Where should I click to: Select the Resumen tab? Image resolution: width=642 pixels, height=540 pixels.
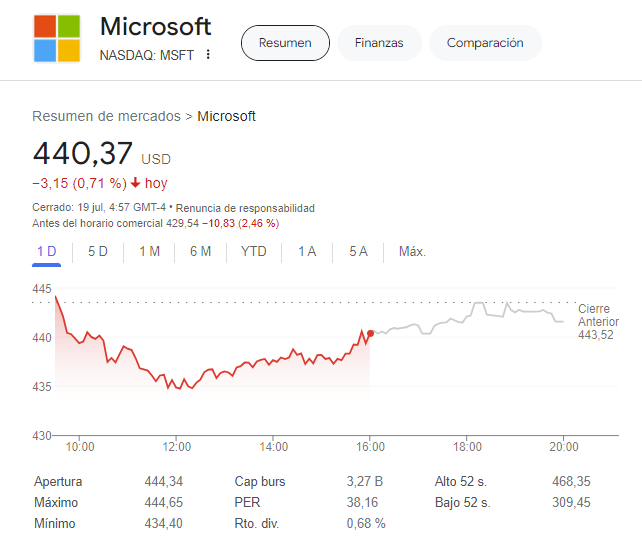(x=285, y=43)
